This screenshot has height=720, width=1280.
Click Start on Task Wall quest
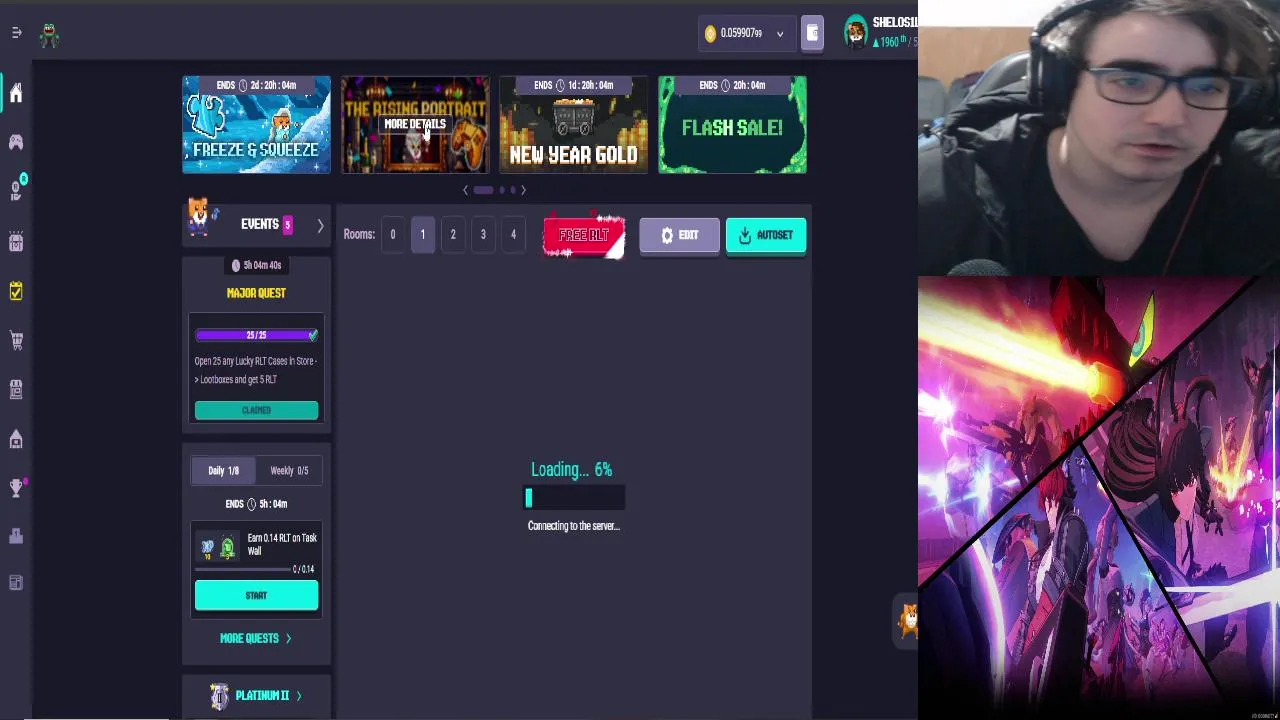point(256,596)
